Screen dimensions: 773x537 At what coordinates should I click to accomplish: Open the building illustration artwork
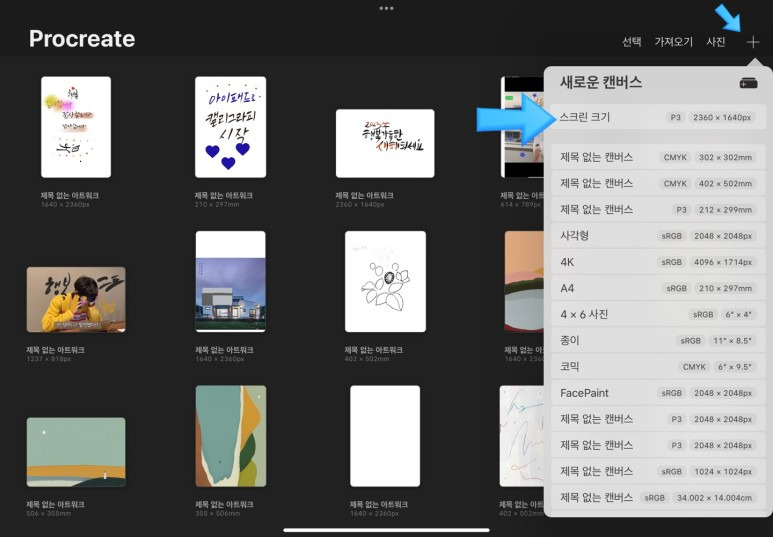[230, 281]
